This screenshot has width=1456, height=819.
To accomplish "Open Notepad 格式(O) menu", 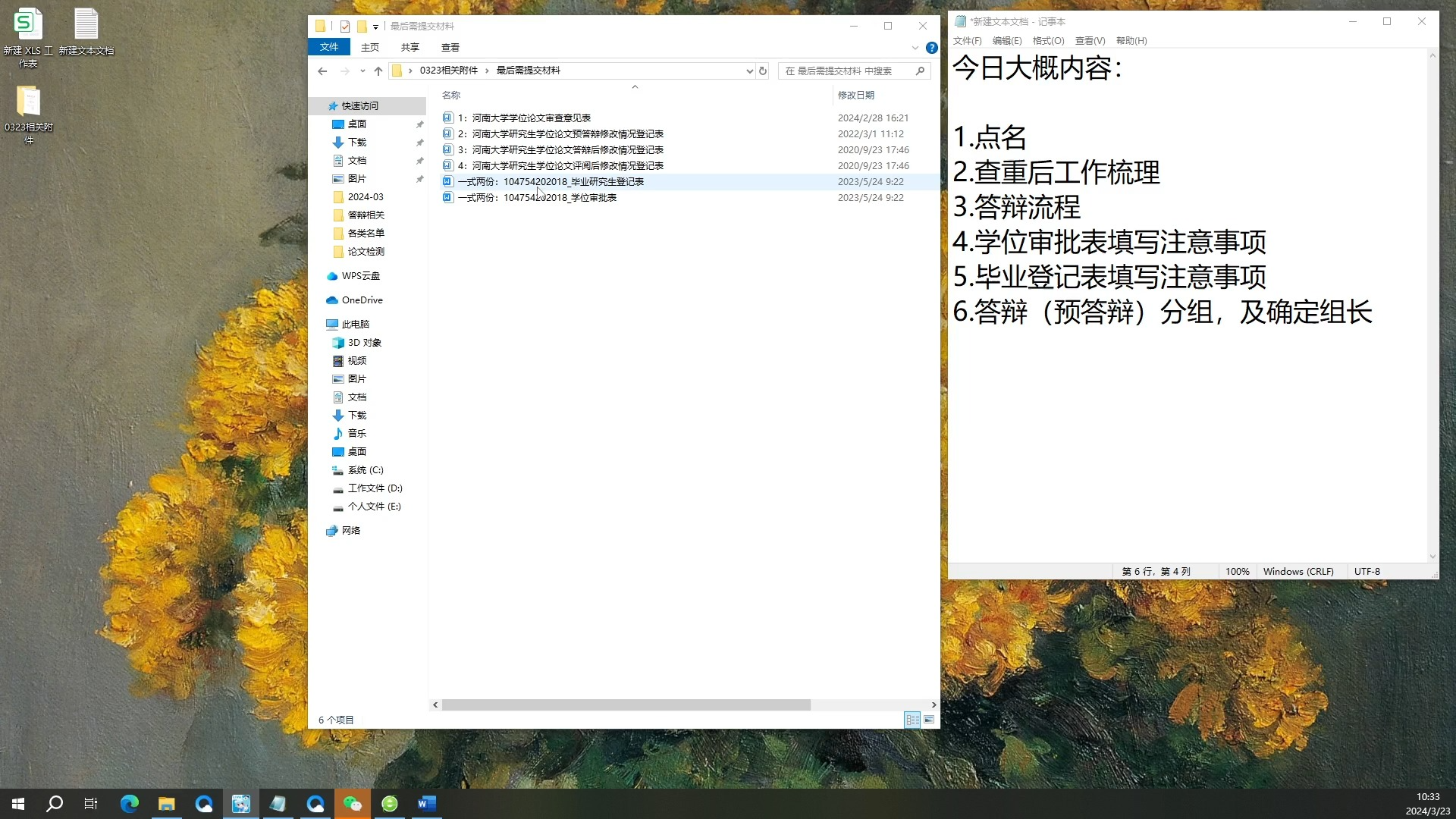I will (1048, 41).
